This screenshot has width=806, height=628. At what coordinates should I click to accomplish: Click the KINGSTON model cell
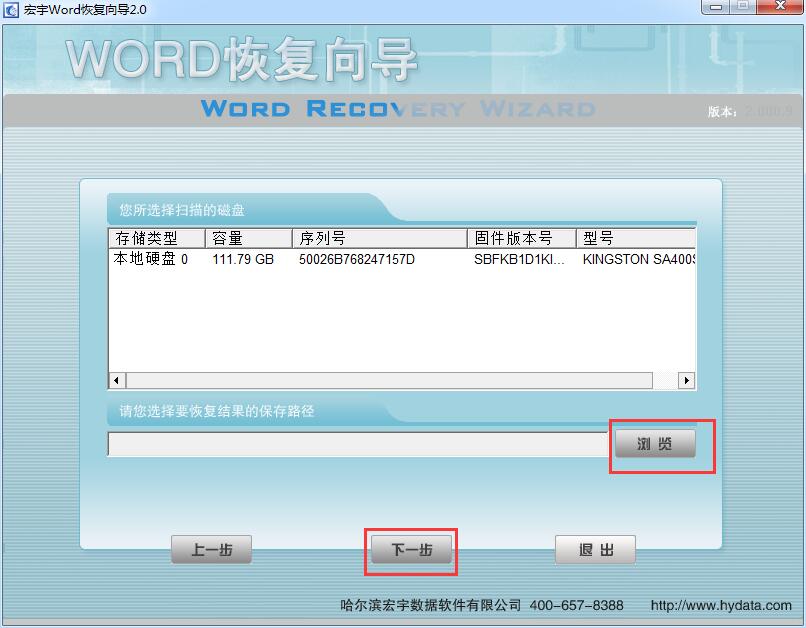(638, 260)
